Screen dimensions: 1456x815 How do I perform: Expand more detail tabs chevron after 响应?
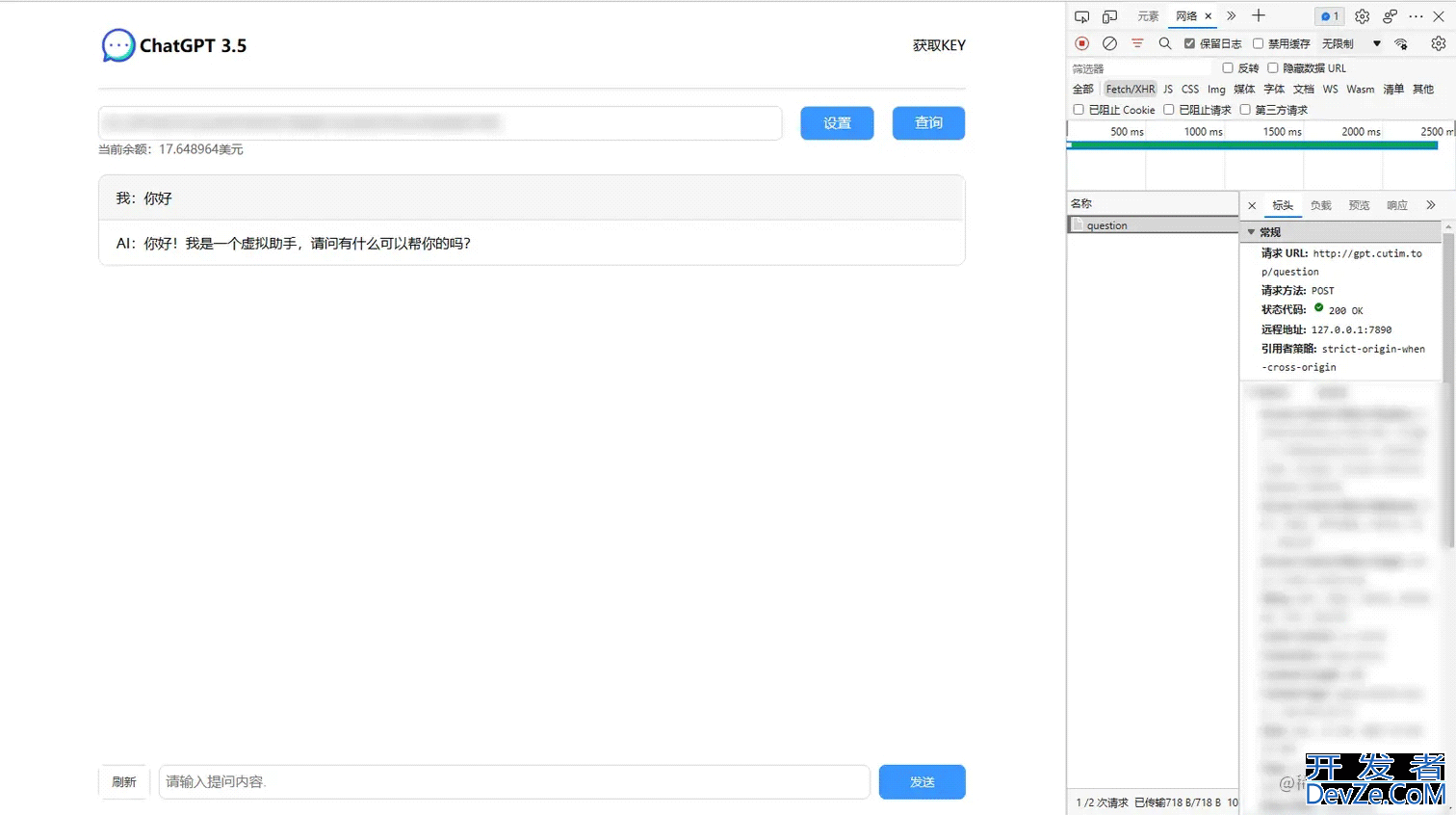pos(1431,205)
